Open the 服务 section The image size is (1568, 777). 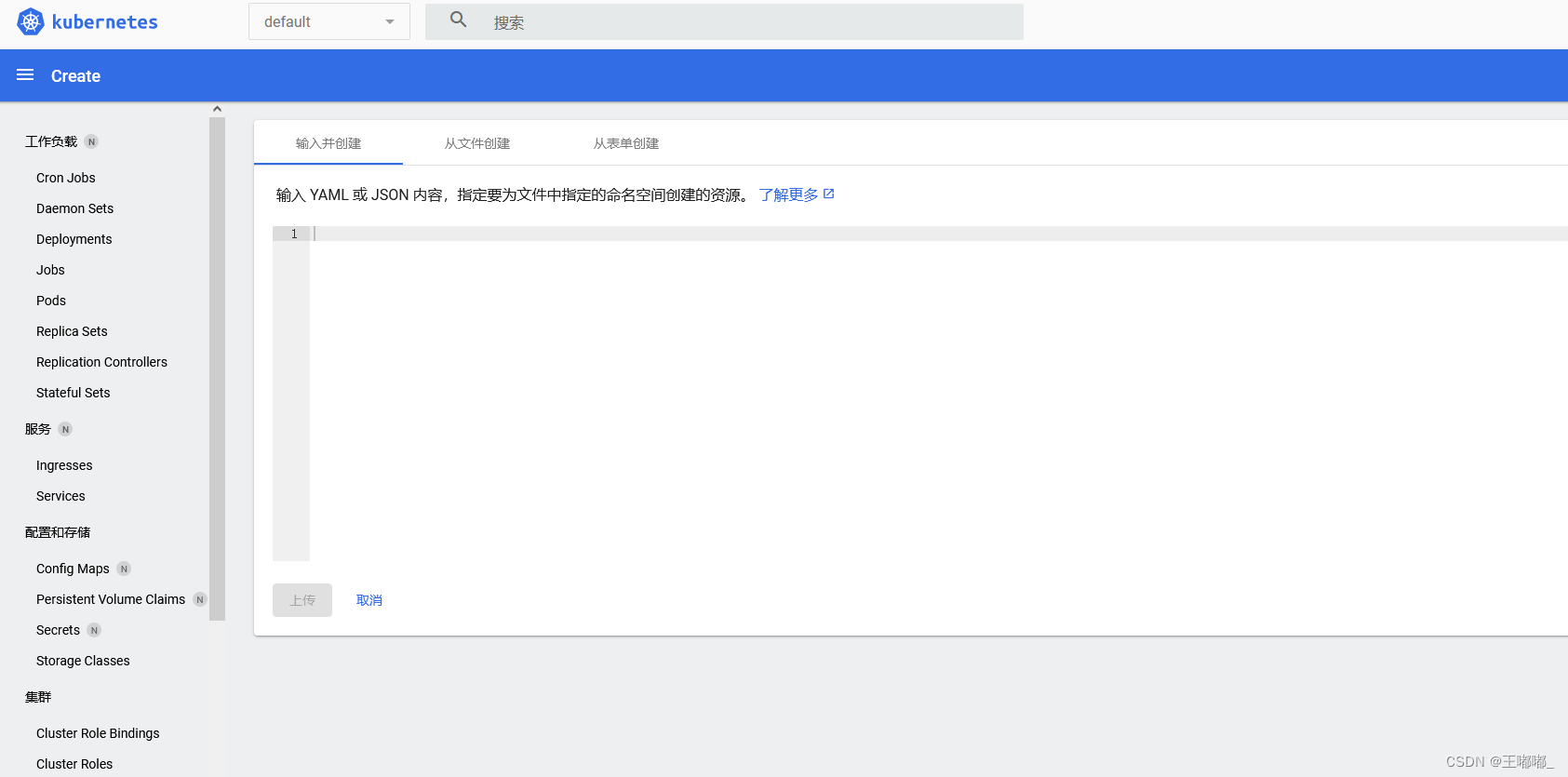click(x=38, y=429)
